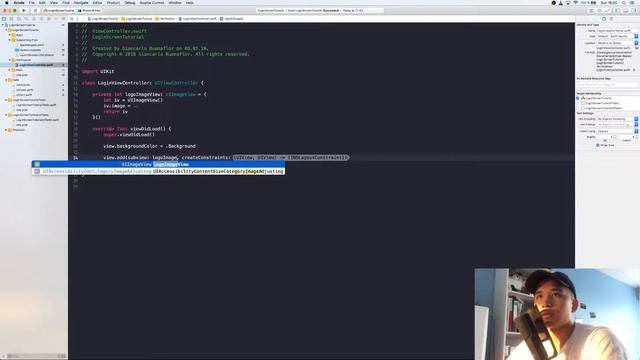Open the Indent Using dropdown
The height and width of the screenshot is (360, 640).
(x=617, y=131)
